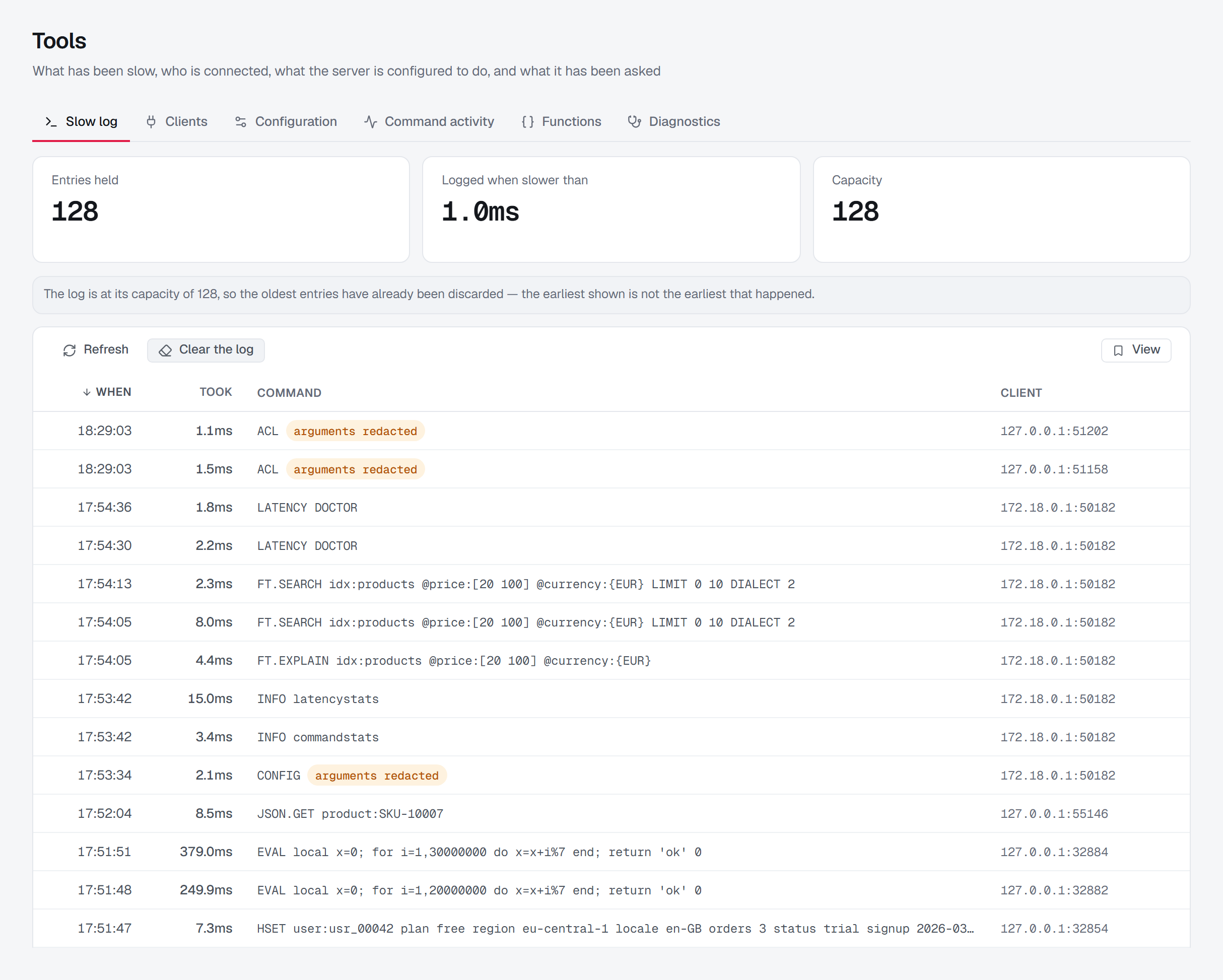Click the activity pulse icon
This screenshot has width=1223, height=980.
click(370, 121)
